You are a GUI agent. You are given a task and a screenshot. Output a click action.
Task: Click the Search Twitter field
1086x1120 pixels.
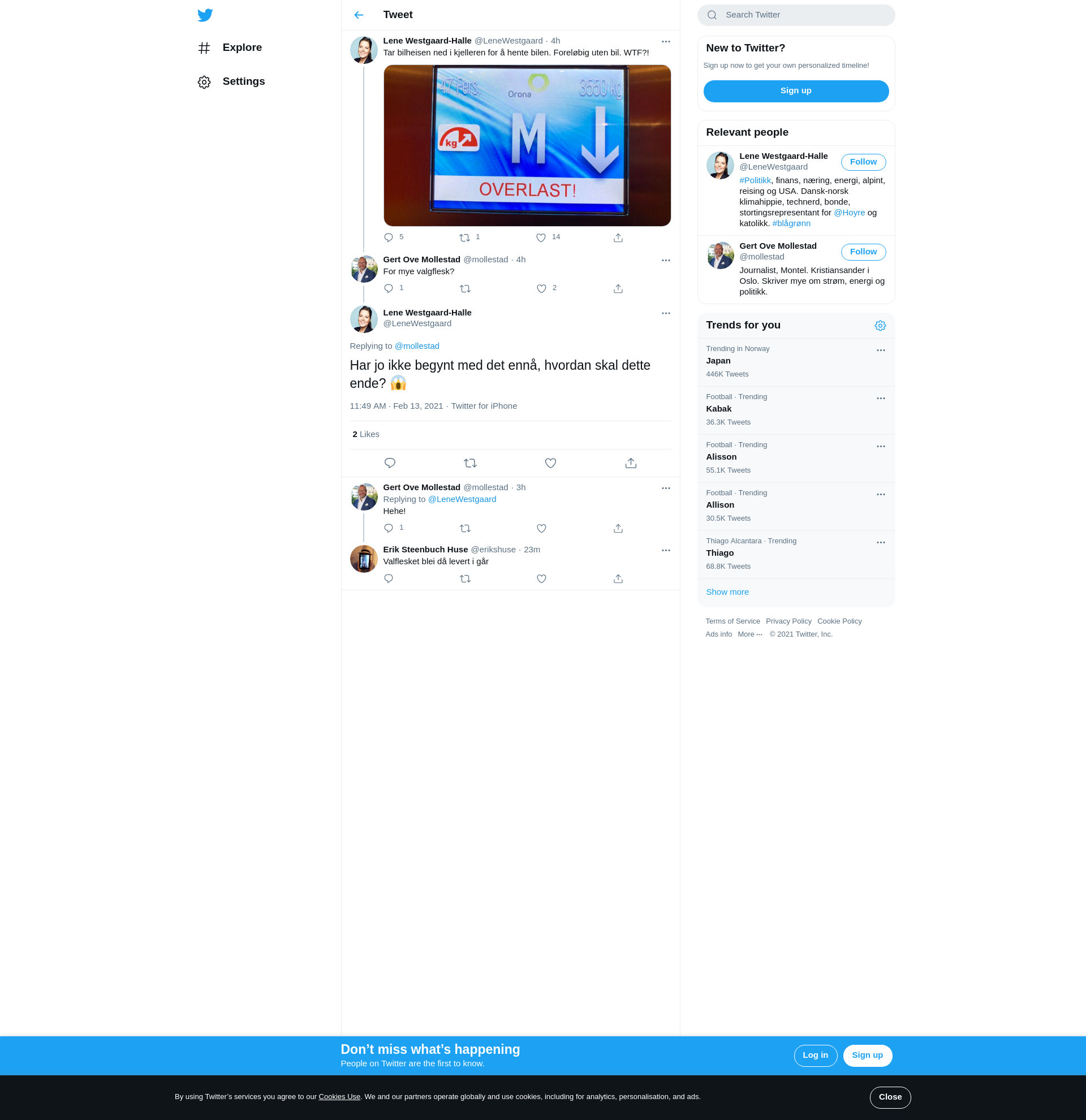tap(796, 15)
